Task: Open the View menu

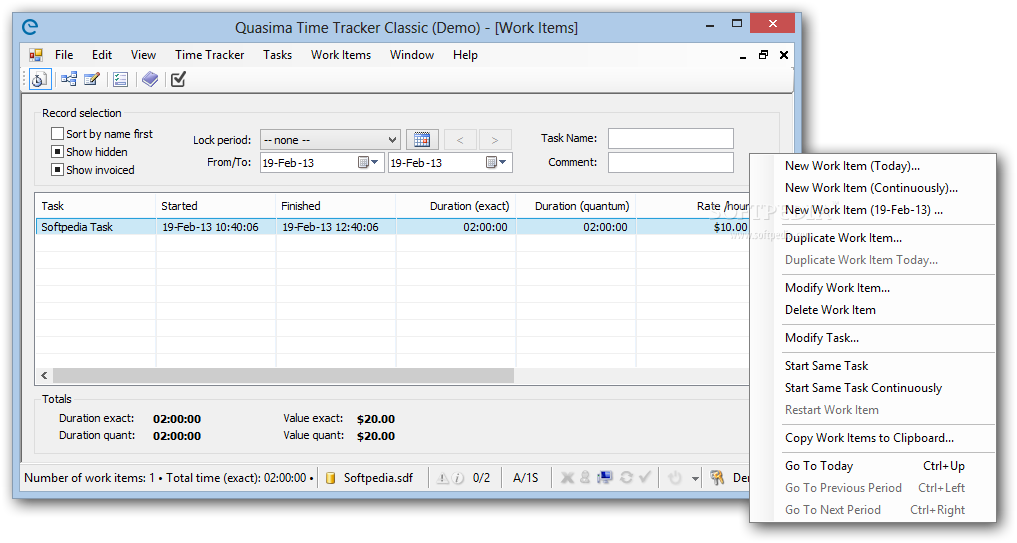Action: pyautogui.click(x=143, y=55)
